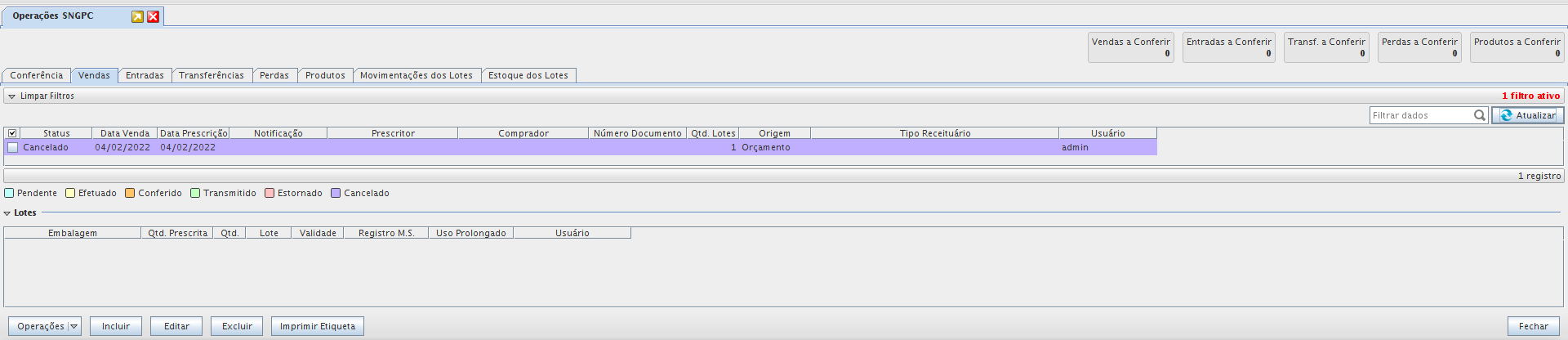This screenshot has width=1568, height=340.
Task: Click the refresh icon on Atualizar button
Action: pos(1506,115)
